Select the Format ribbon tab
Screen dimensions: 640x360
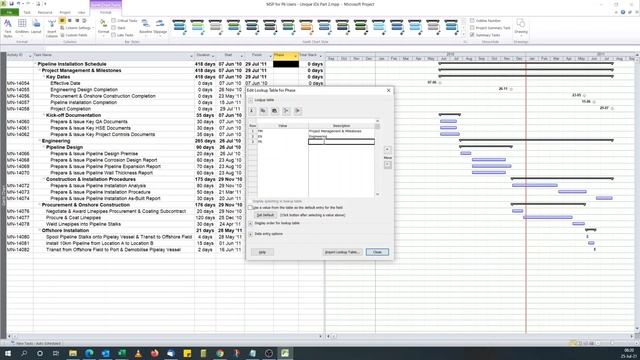click(x=105, y=12)
